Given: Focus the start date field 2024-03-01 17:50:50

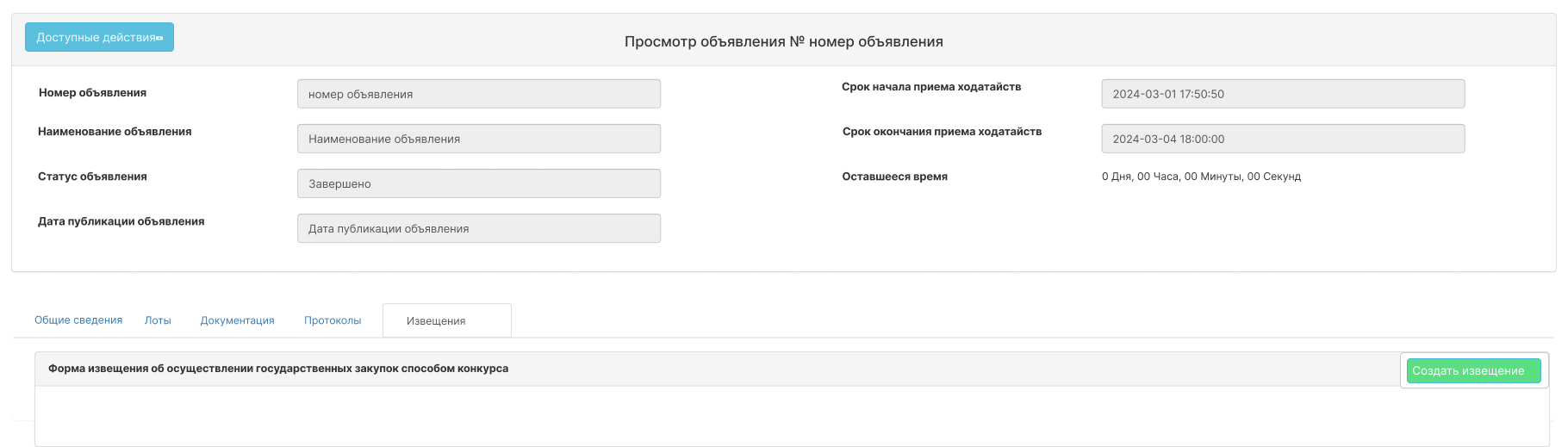Looking at the screenshot, I should pos(1283,94).
